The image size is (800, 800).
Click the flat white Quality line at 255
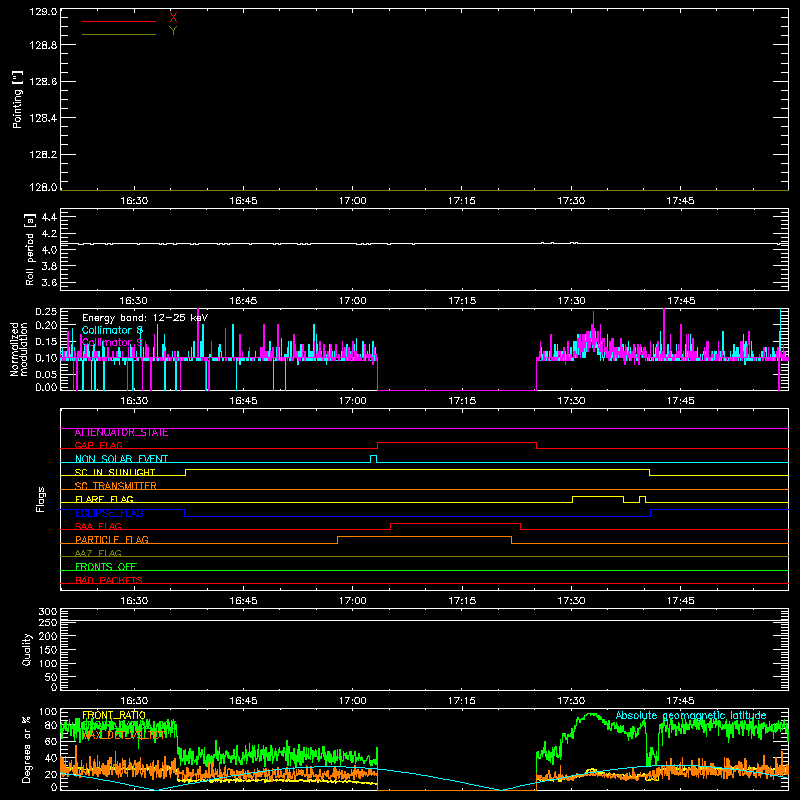(x=424, y=621)
